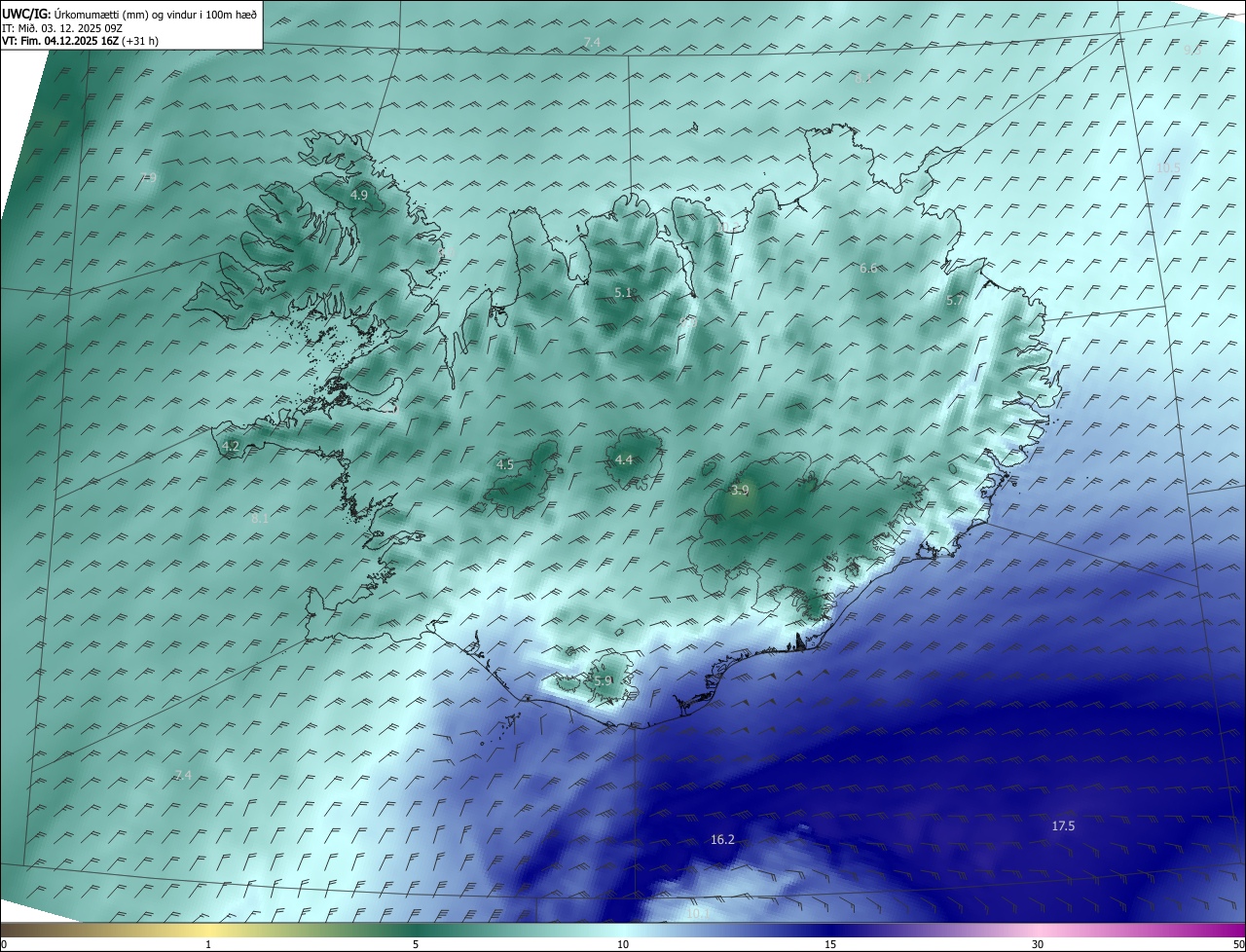Click the 4.2 value on the Snæfellsnes peninsula tip
The image size is (1246, 952).
pos(231,446)
